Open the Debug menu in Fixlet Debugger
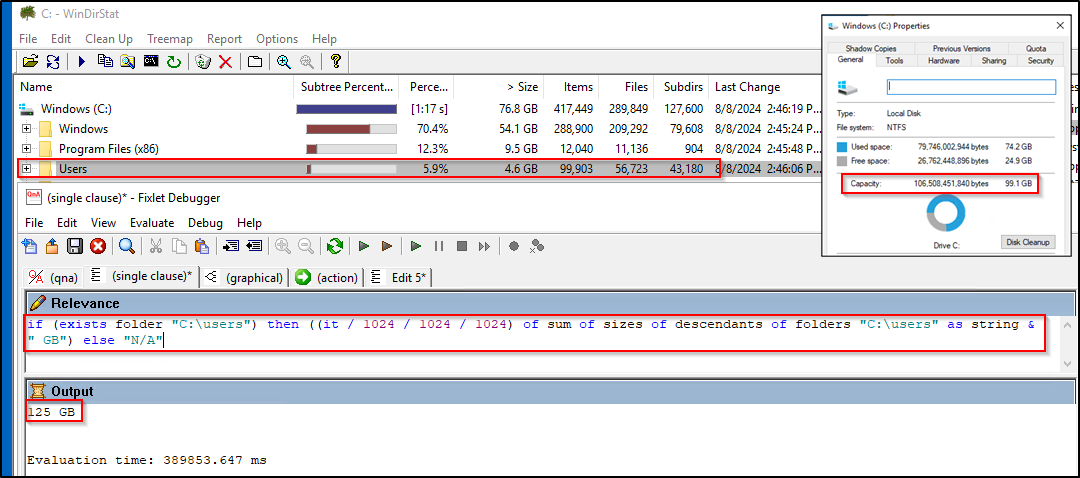The image size is (1080, 478). coord(205,223)
